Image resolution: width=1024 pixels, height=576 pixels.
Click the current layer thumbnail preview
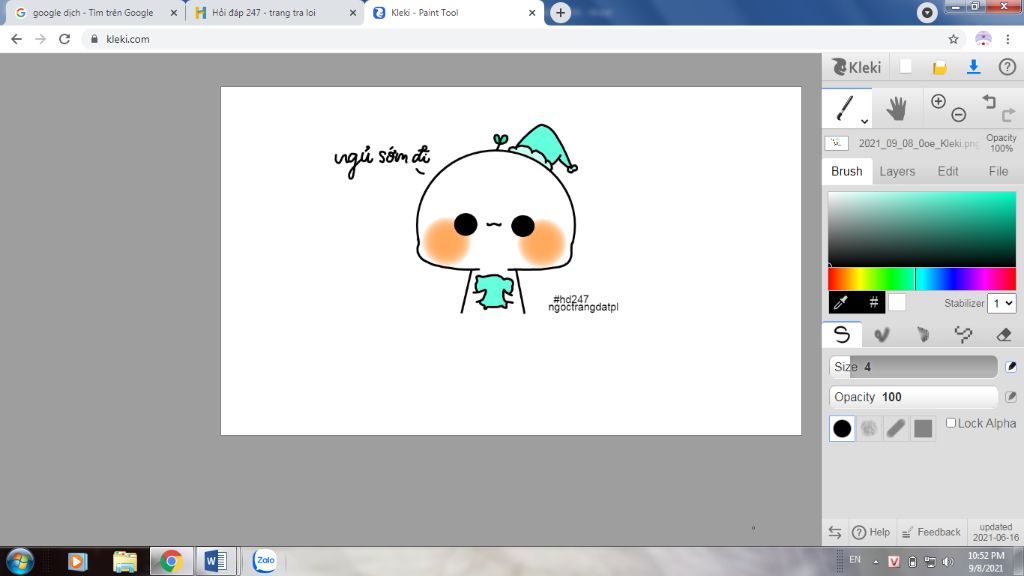pyautogui.click(x=837, y=143)
